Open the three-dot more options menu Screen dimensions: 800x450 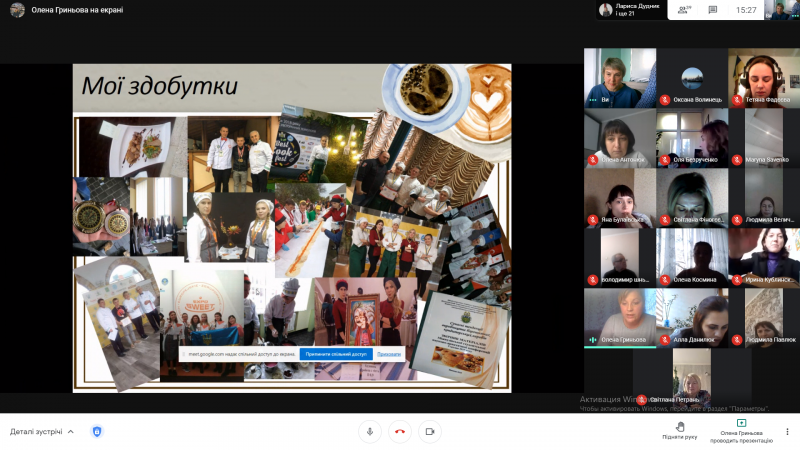(x=787, y=432)
